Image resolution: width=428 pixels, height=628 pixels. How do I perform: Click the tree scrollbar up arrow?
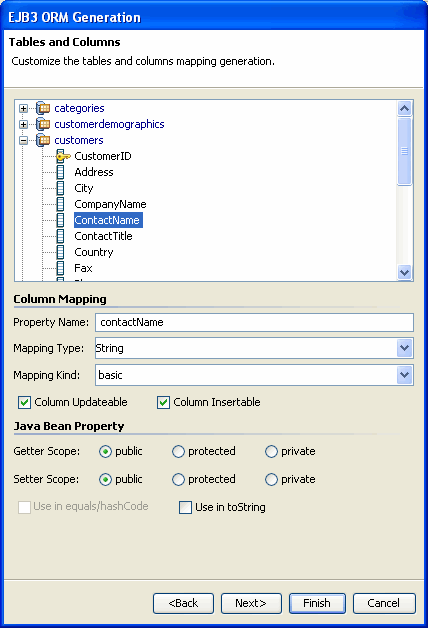coord(405,108)
